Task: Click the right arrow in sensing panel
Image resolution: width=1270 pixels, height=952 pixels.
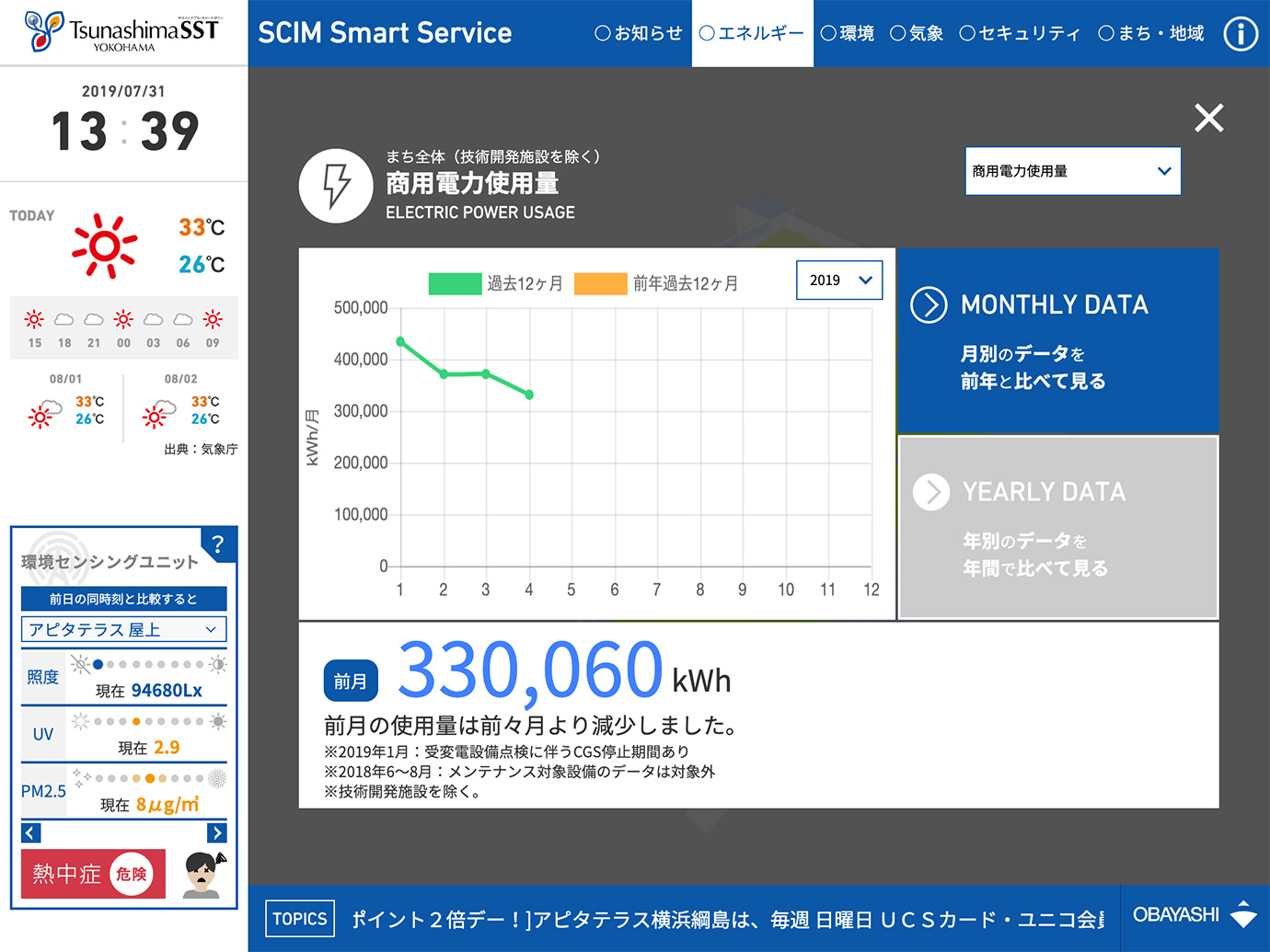Action: [217, 833]
